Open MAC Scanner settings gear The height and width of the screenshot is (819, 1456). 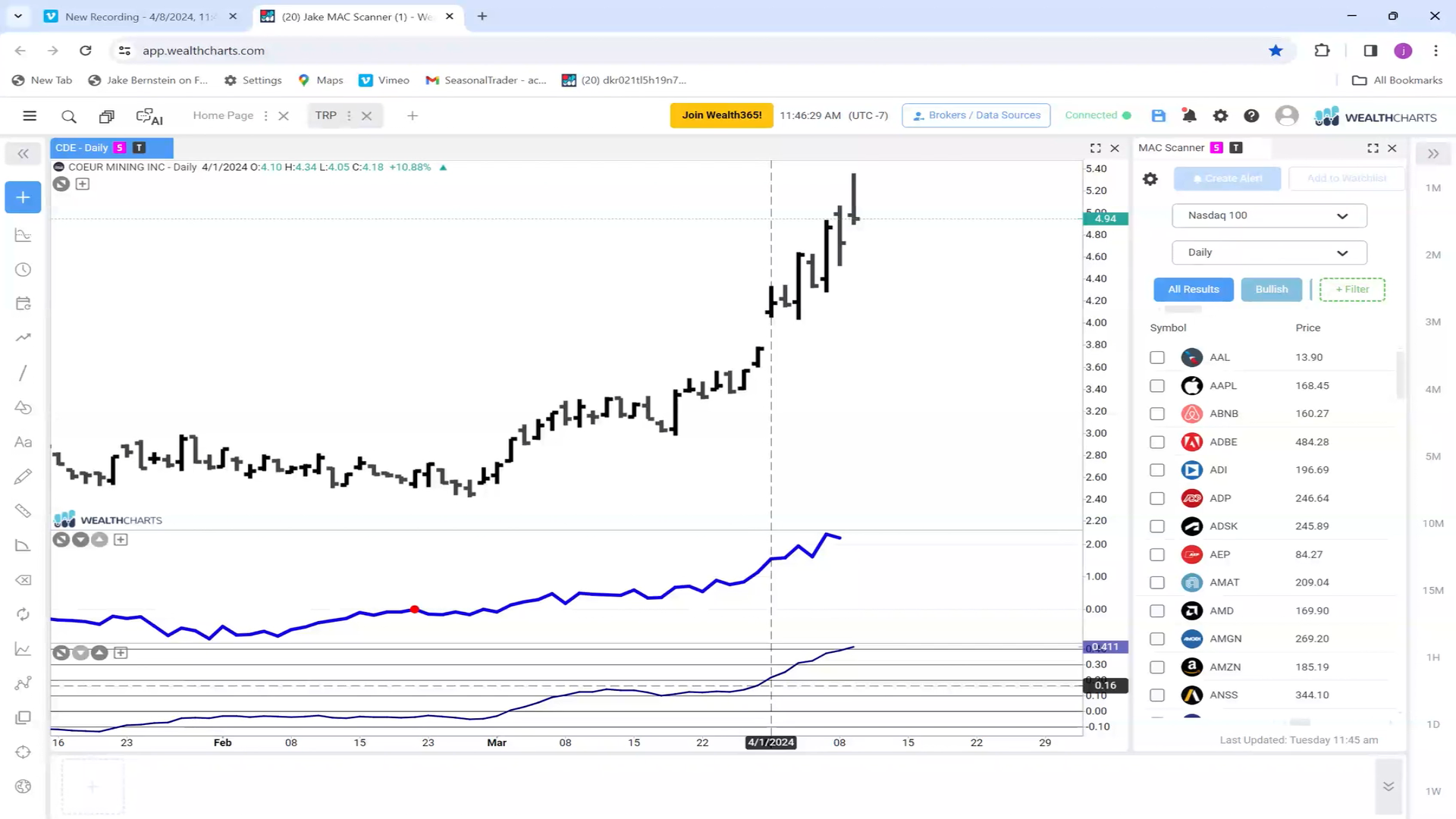pyautogui.click(x=1150, y=179)
